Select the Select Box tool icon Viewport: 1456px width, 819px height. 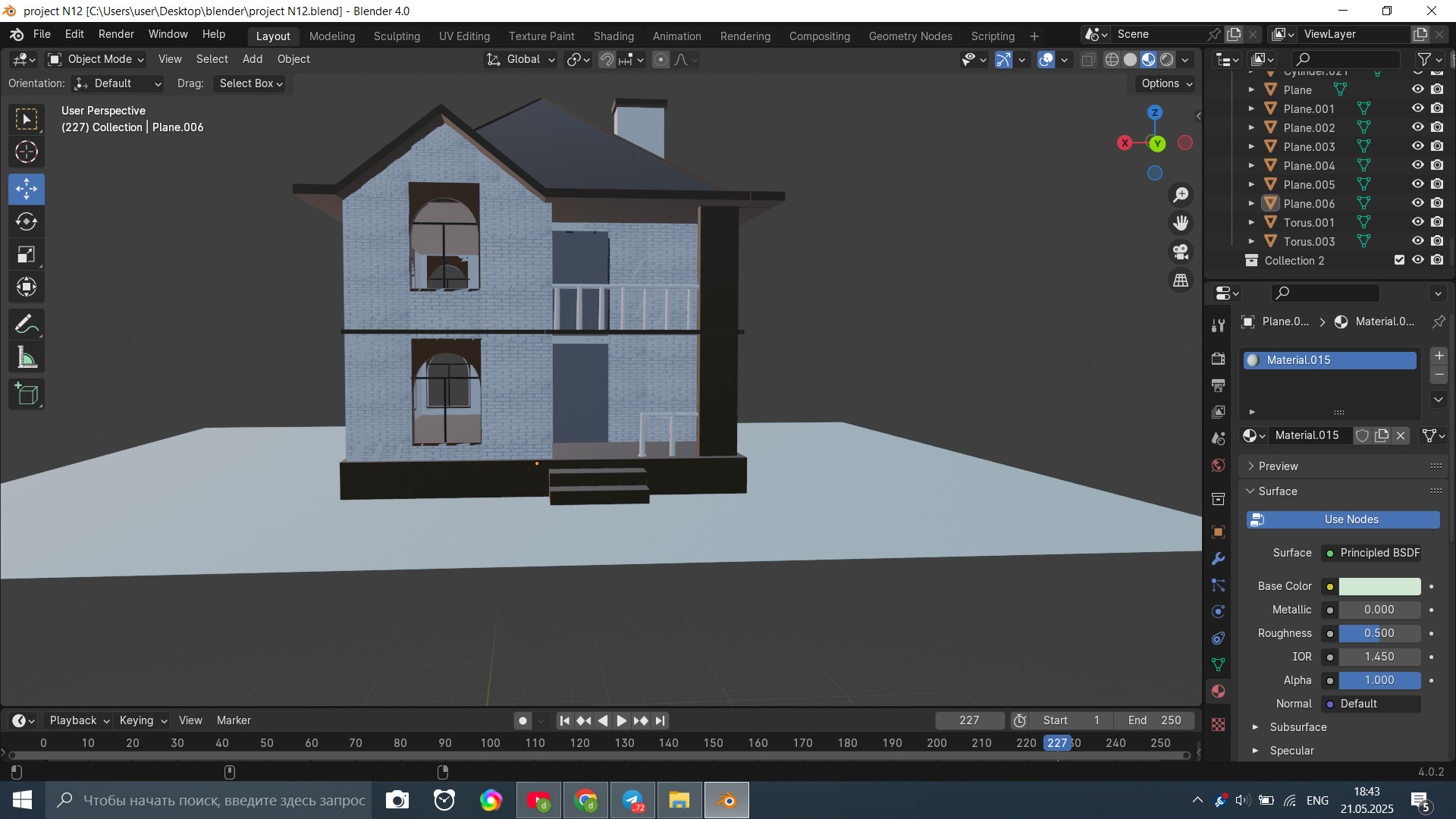[x=27, y=119]
